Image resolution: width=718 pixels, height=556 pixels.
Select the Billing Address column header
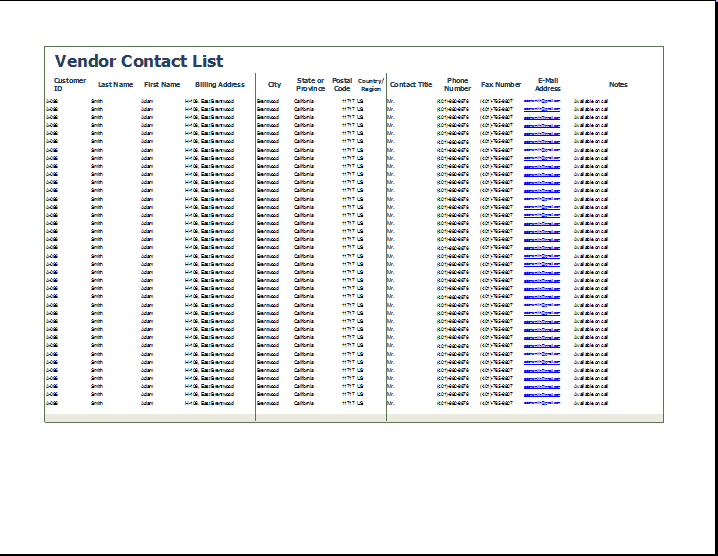220,84
